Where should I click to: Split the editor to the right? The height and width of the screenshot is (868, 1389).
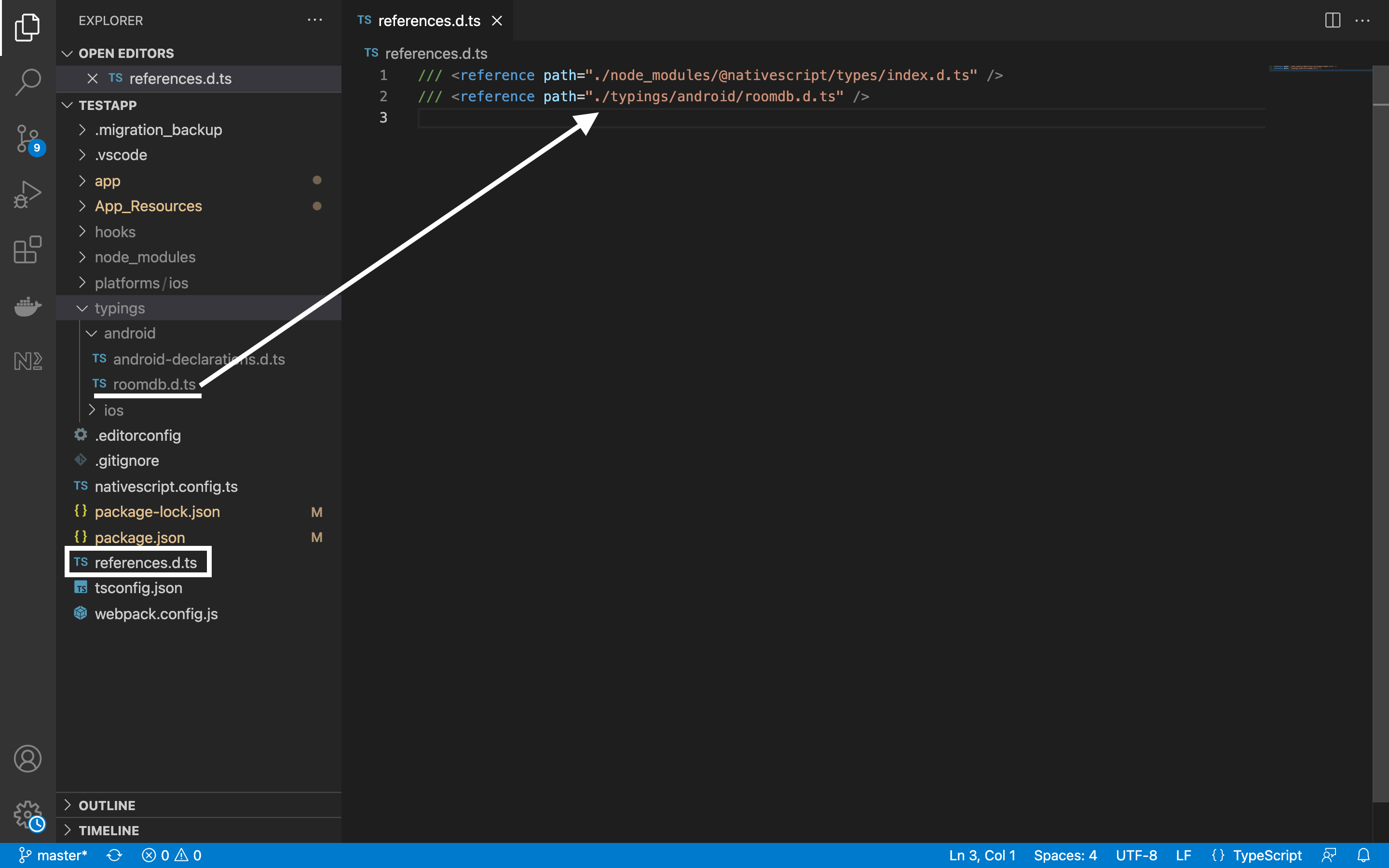(x=1332, y=20)
